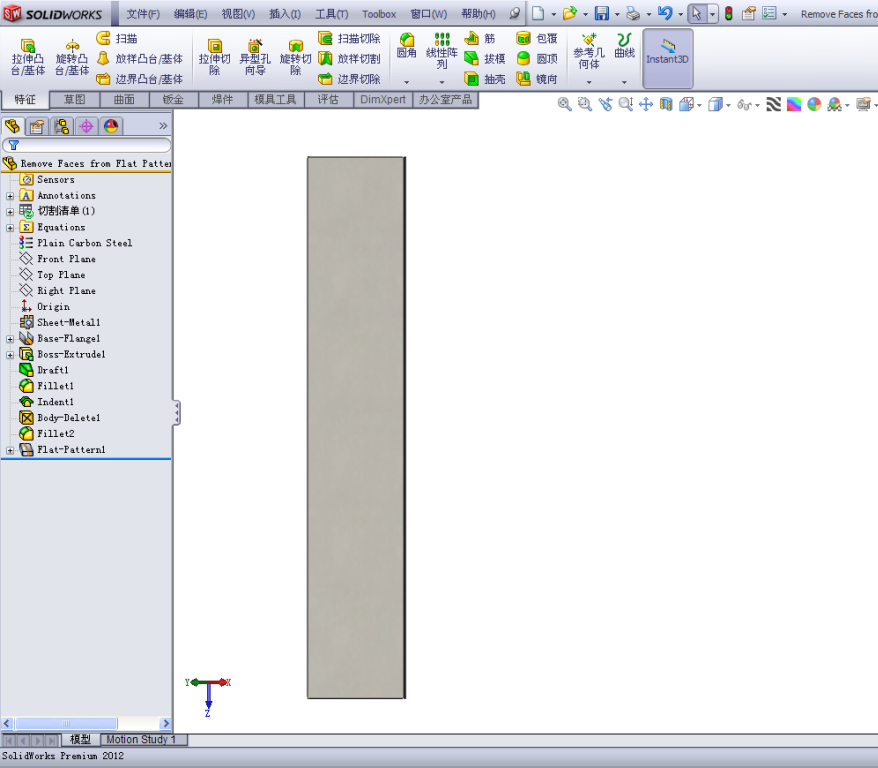This screenshot has height=768, width=878.
Task: Open the Linear Pattern dropdown arrow
Action: click(x=442, y=82)
